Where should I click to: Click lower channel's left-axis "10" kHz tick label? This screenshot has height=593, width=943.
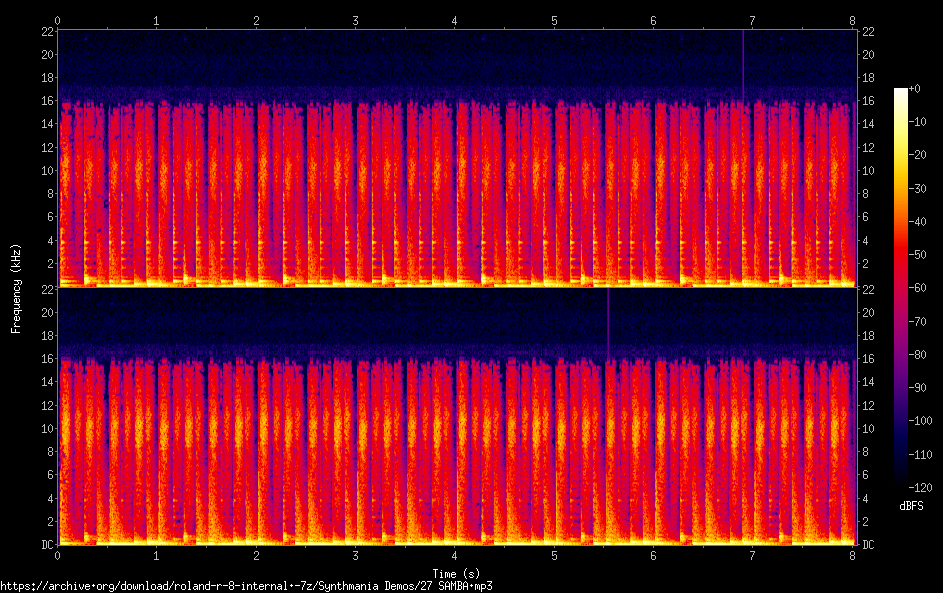click(47, 428)
